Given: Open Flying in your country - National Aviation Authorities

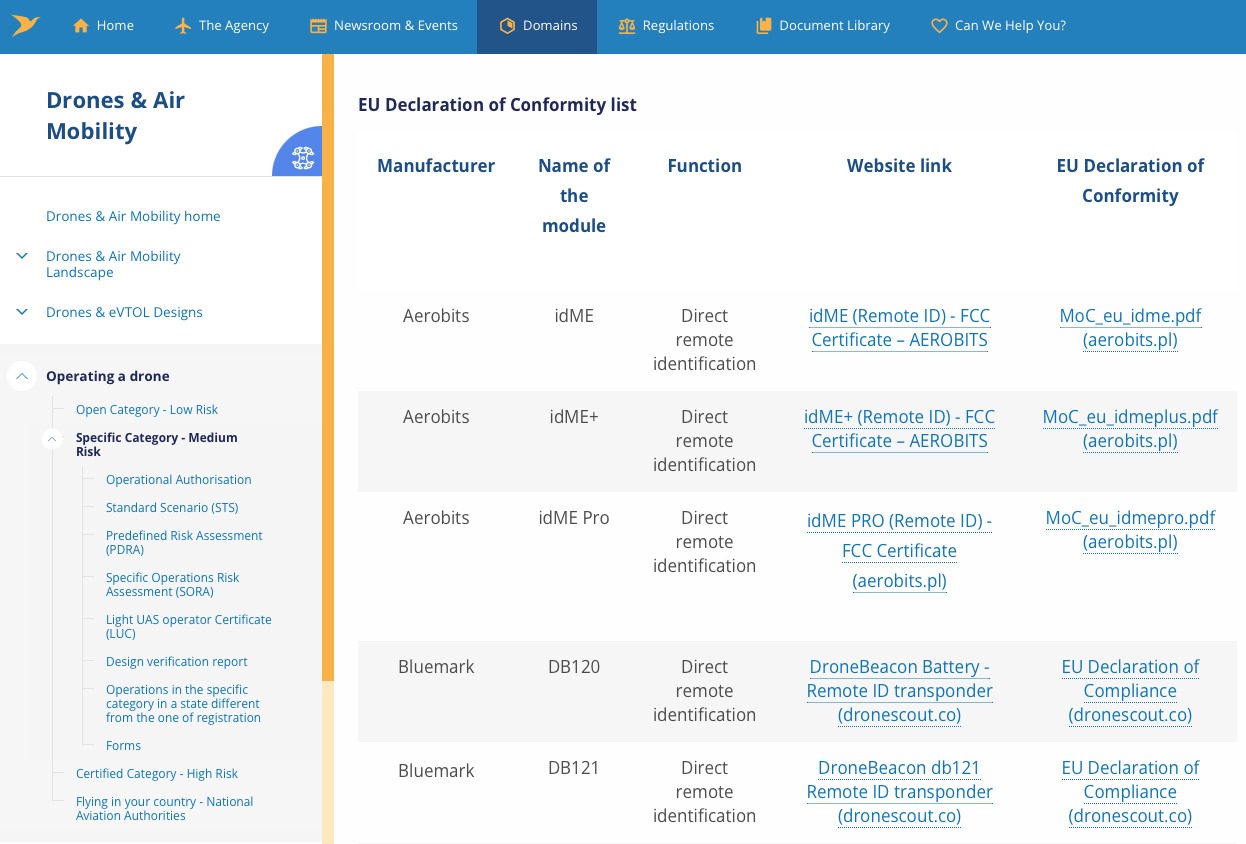Looking at the screenshot, I should point(165,809).
